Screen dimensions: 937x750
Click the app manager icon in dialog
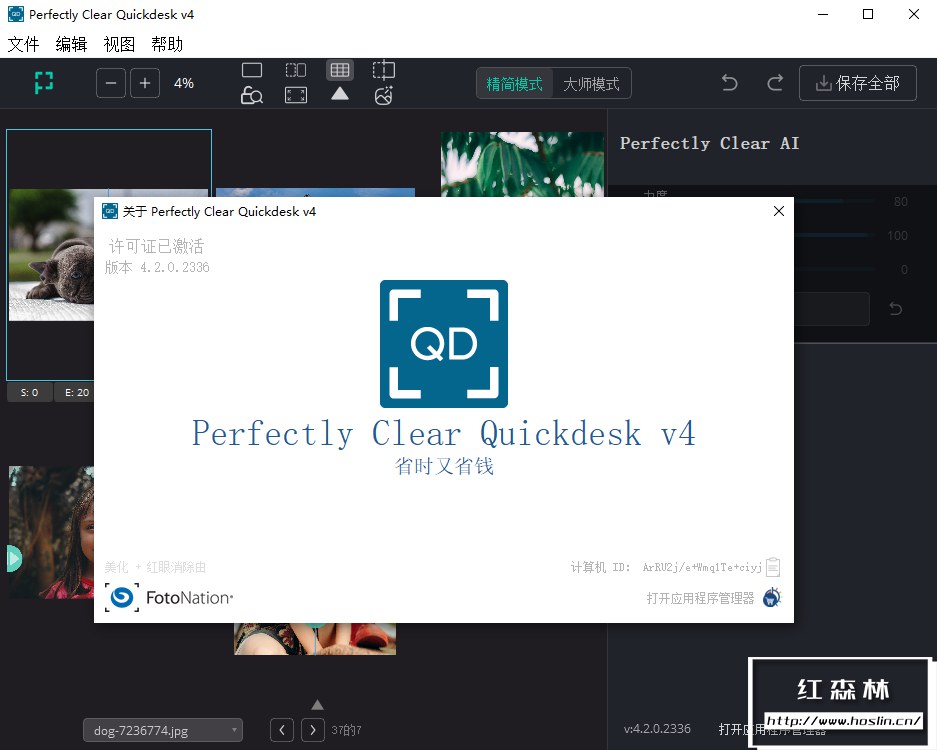pos(772,597)
